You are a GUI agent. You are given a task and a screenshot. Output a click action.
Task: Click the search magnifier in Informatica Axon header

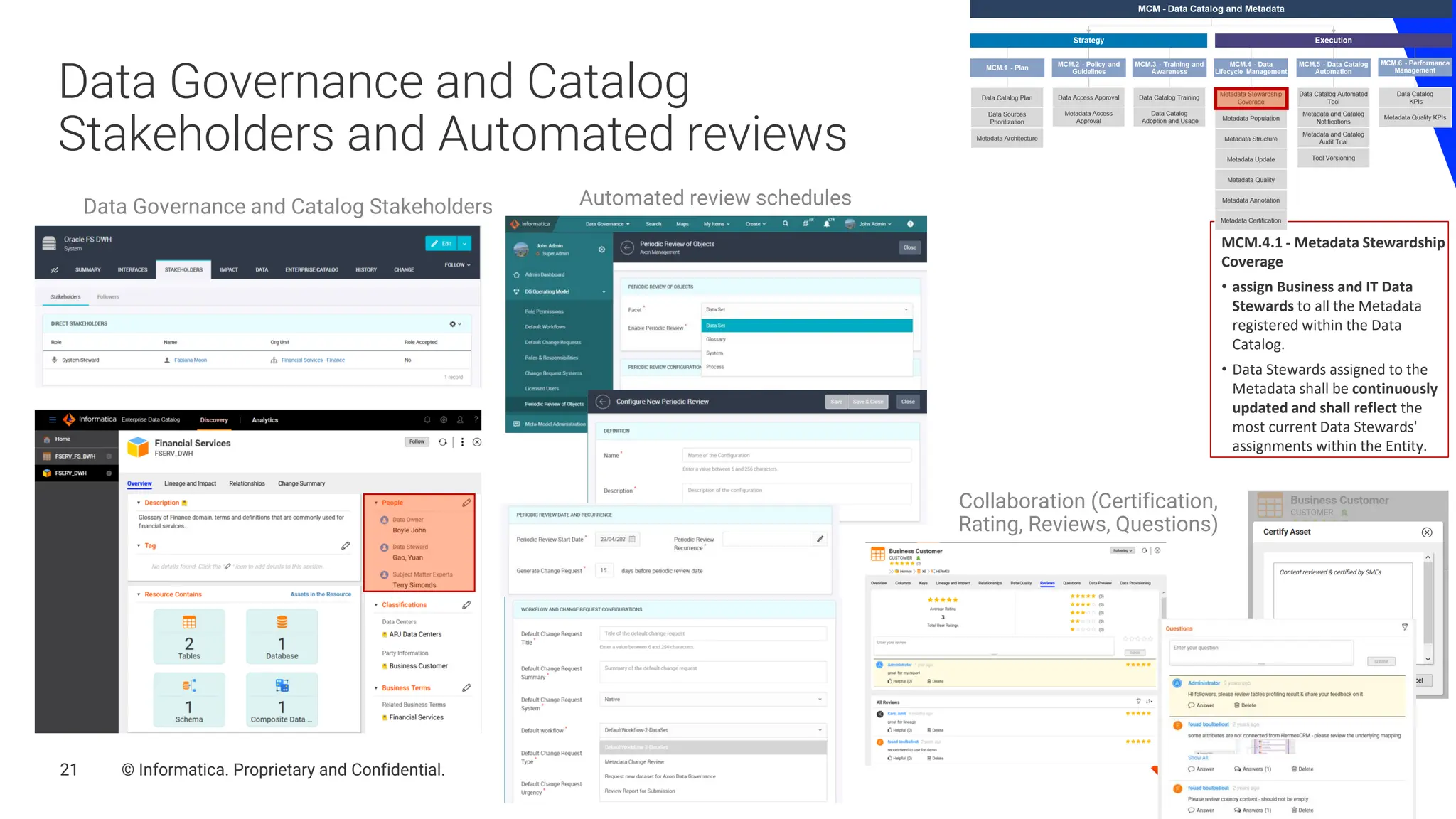(x=786, y=223)
